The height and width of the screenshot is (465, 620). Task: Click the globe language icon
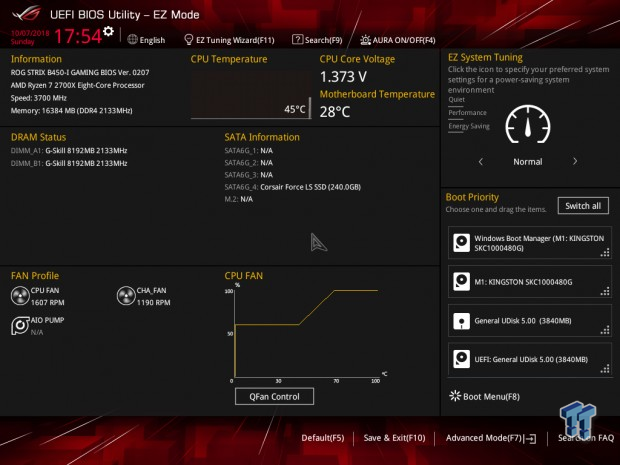(132, 40)
